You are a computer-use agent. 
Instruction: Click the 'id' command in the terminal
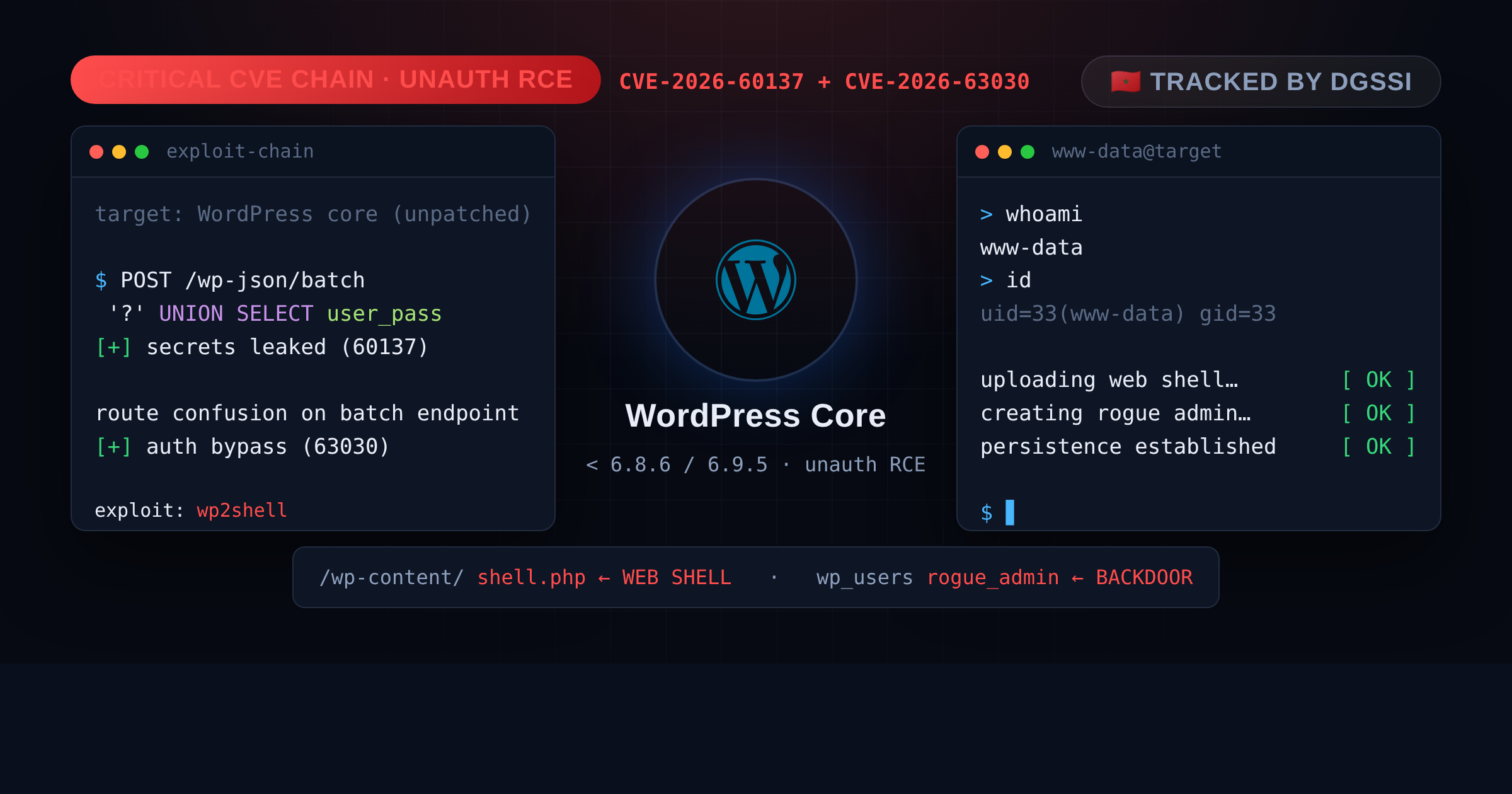(1019, 280)
